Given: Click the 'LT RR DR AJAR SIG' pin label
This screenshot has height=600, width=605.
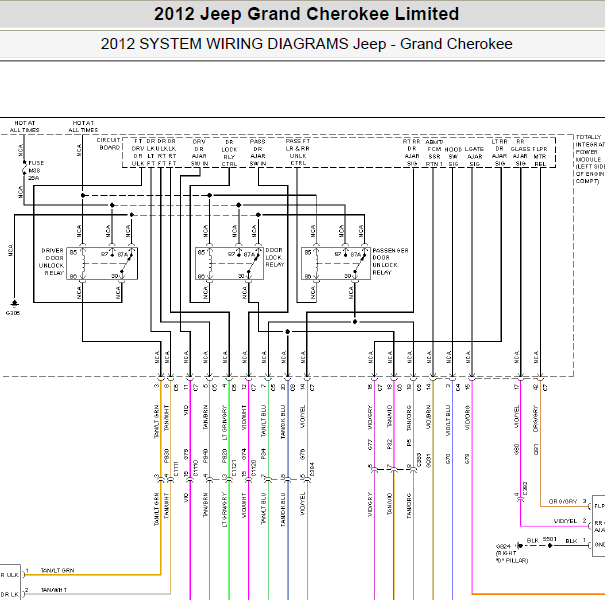Looking at the screenshot, I should click(499, 153).
